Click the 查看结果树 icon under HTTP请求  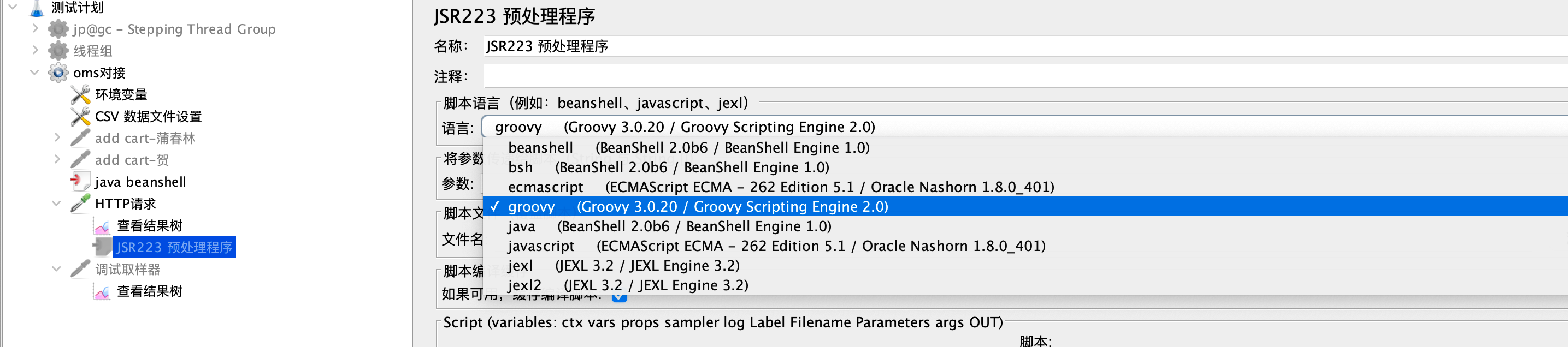[x=102, y=226]
